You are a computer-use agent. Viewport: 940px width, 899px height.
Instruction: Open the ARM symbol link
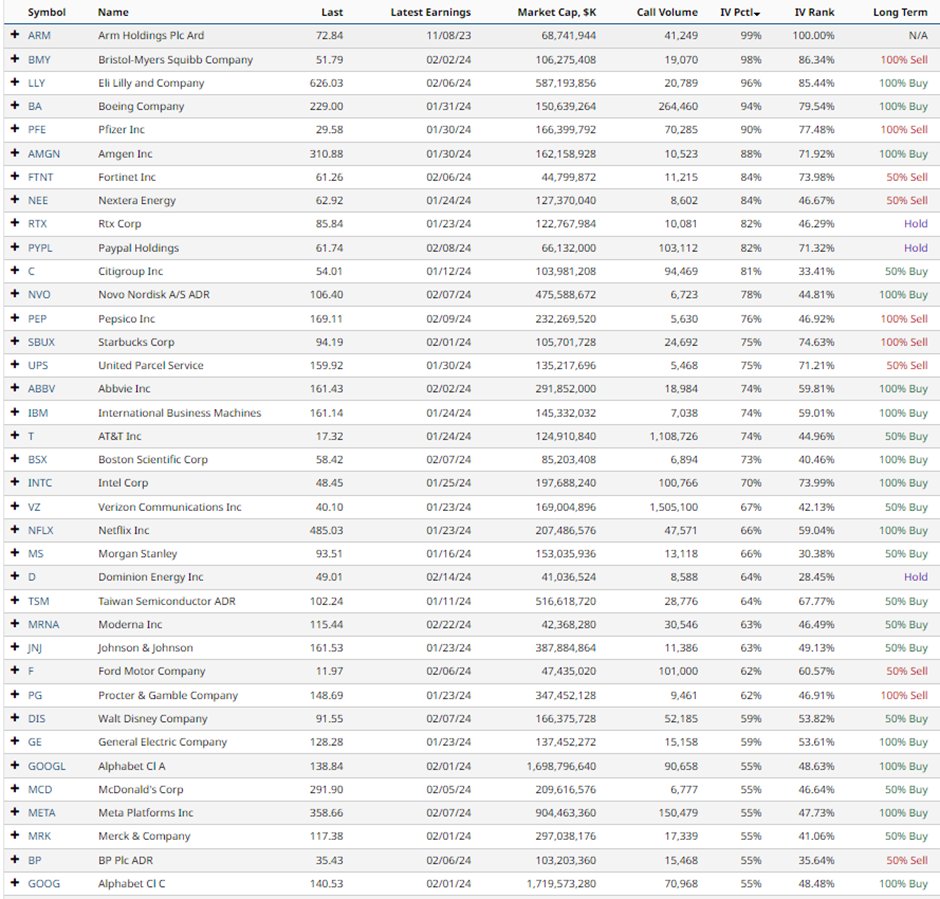coord(39,35)
